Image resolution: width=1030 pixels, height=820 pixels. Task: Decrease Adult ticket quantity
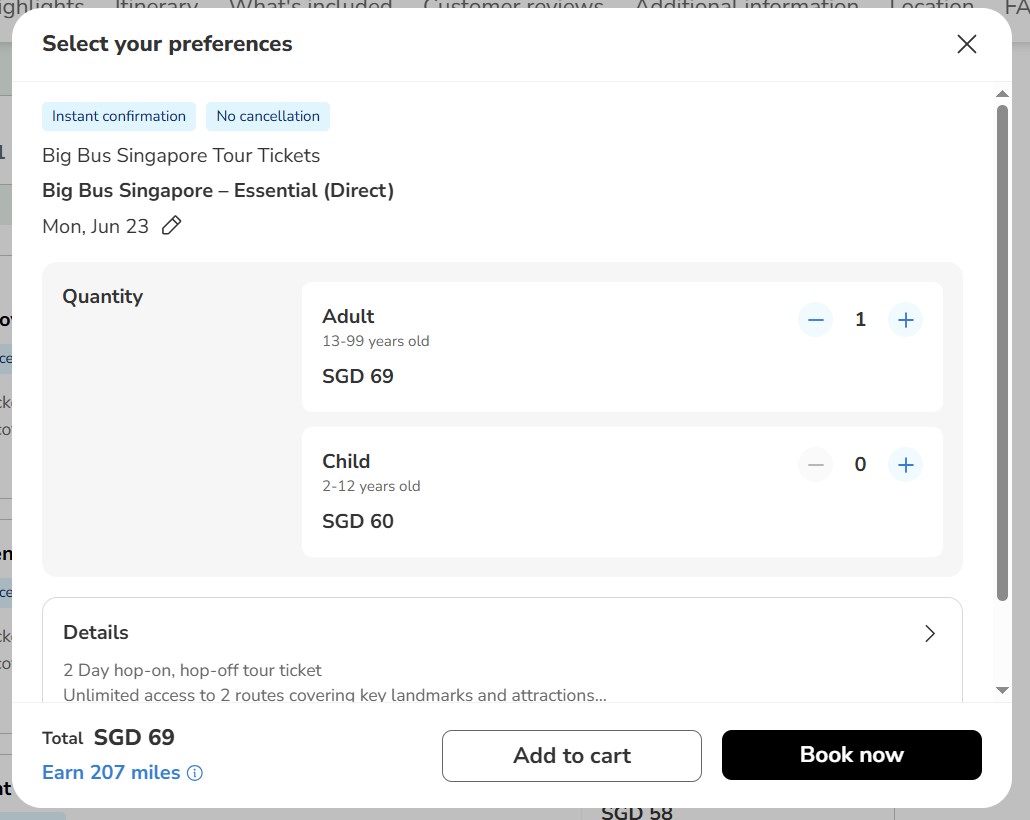(x=815, y=320)
